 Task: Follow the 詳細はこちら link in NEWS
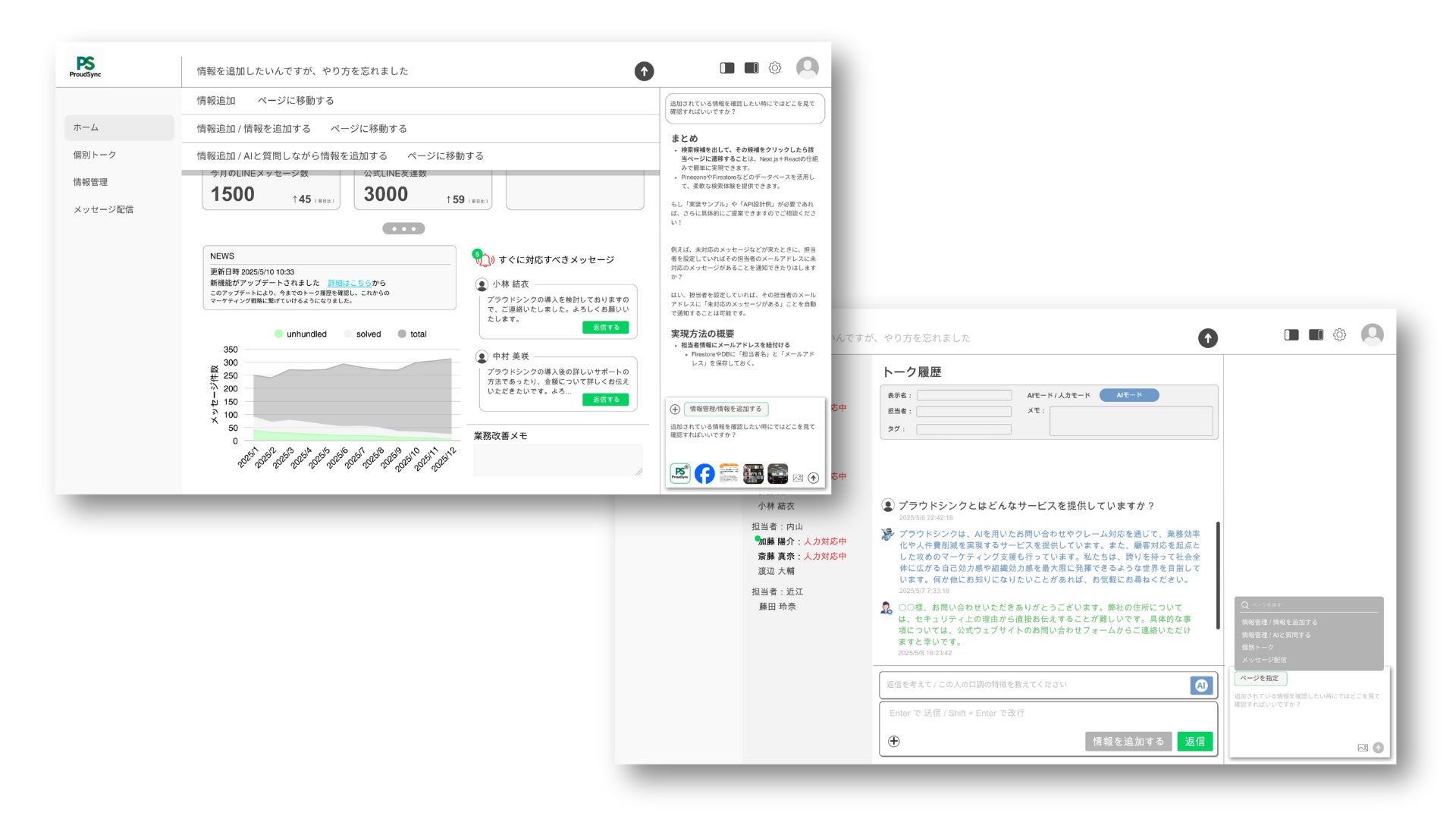[x=349, y=283]
